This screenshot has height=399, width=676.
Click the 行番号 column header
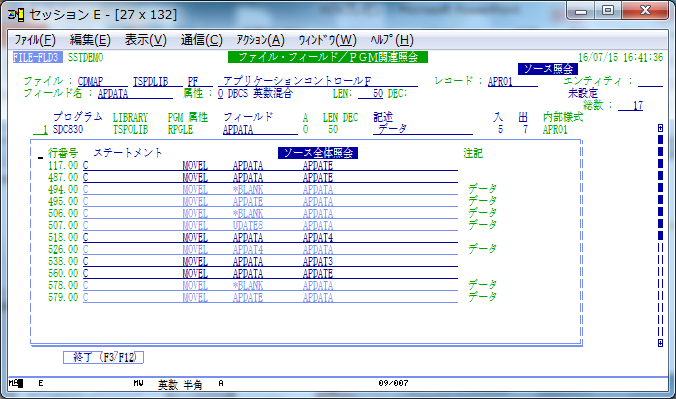pyautogui.click(x=63, y=153)
